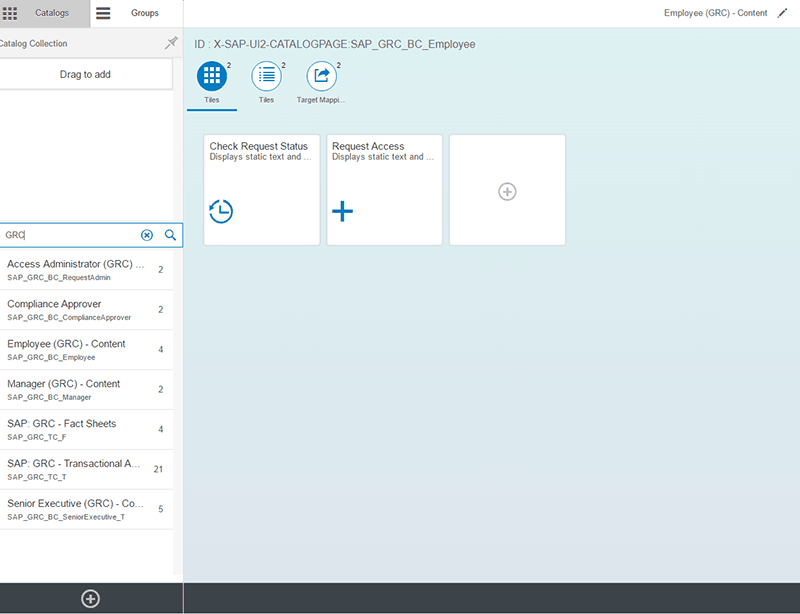The image size is (800, 614).
Task: Open the Check Request Status tile
Action: pyautogui.click(x=262, y=190)
